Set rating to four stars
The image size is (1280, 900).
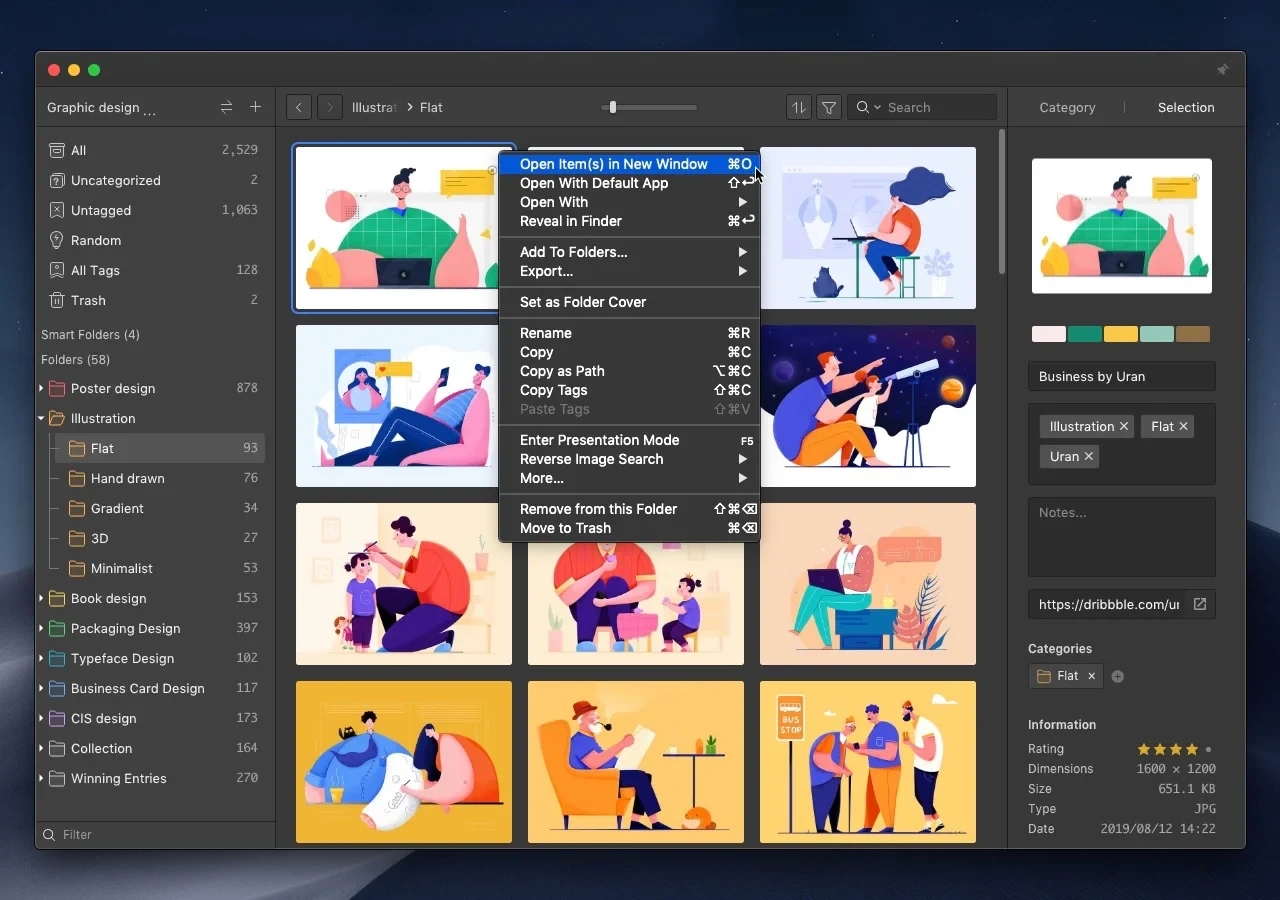[x=1192, y=749]
